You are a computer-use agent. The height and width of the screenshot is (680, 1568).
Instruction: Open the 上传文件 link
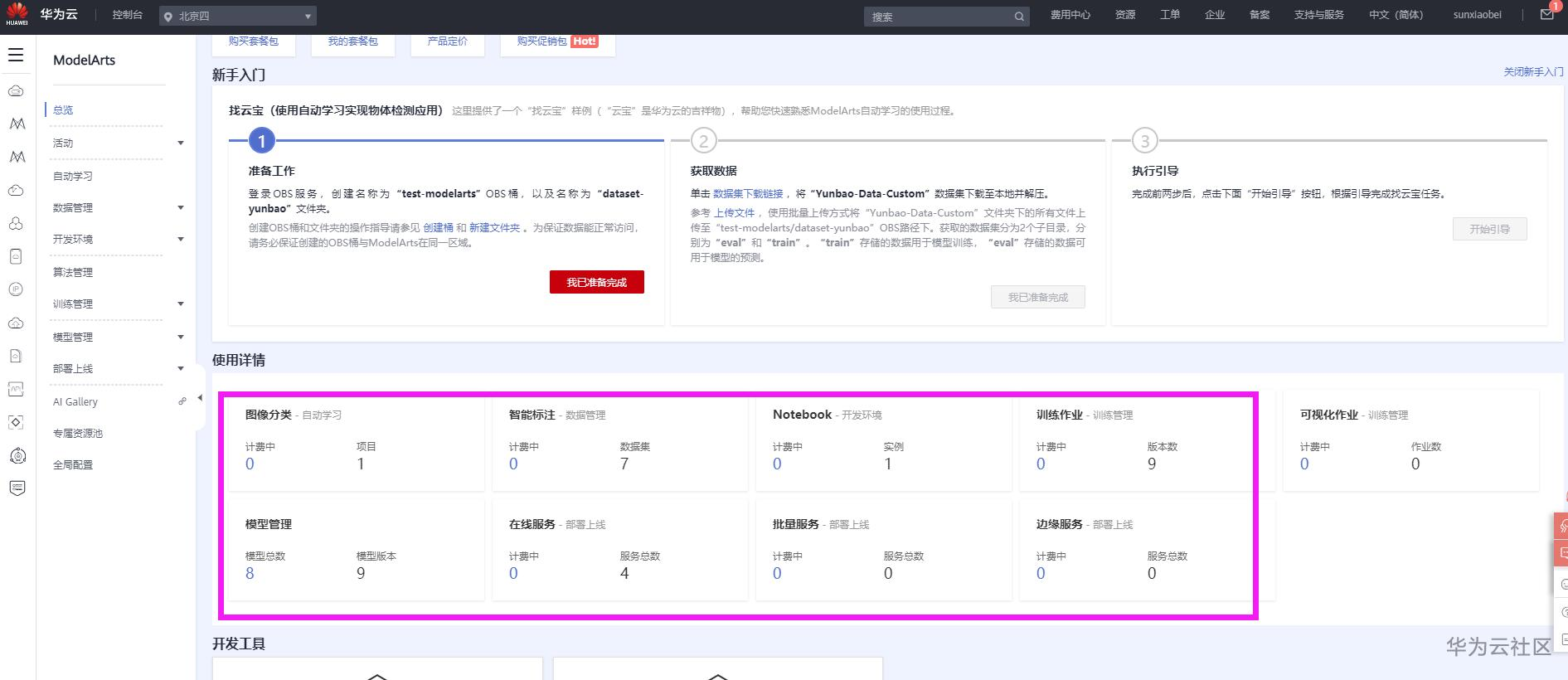click(x=734, y=212)
